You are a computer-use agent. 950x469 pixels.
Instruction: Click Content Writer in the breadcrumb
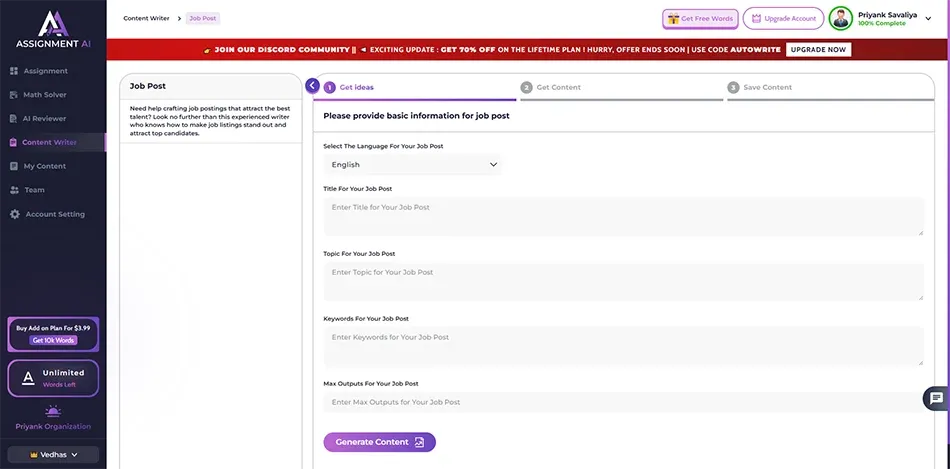click(x=146, y=18)
